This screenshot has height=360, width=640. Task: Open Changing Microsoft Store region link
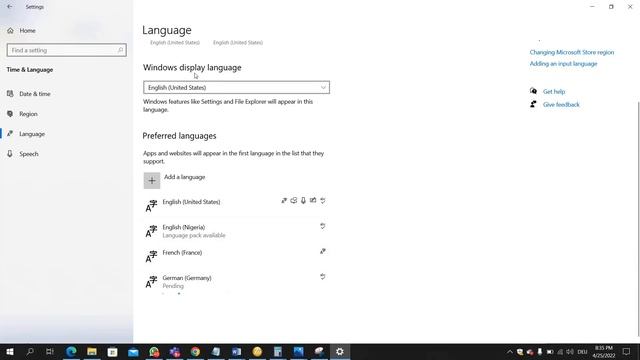[x=571, y=52]
